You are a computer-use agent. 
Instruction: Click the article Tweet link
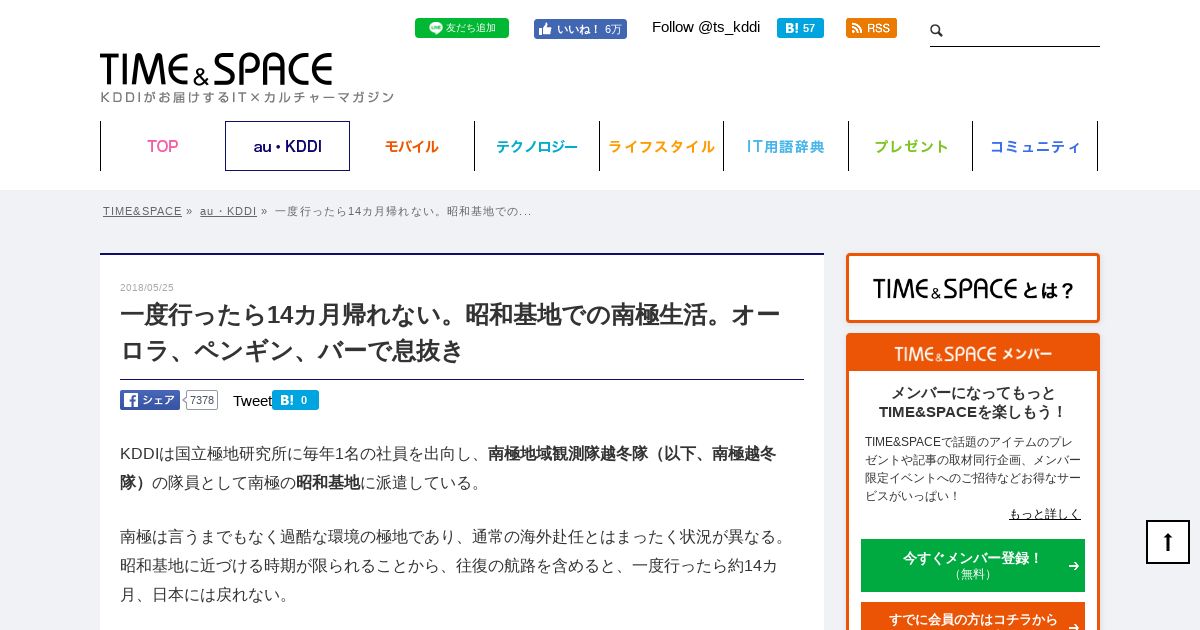[x=252, y=401]
